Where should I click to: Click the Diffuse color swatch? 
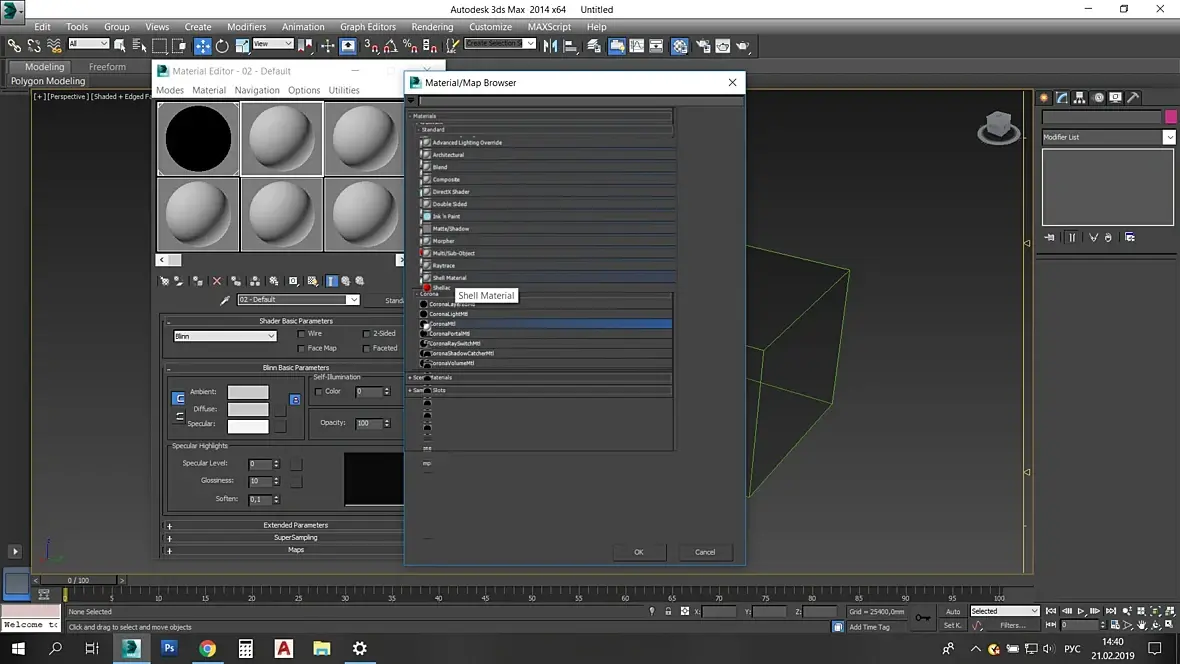pos(248,409)
